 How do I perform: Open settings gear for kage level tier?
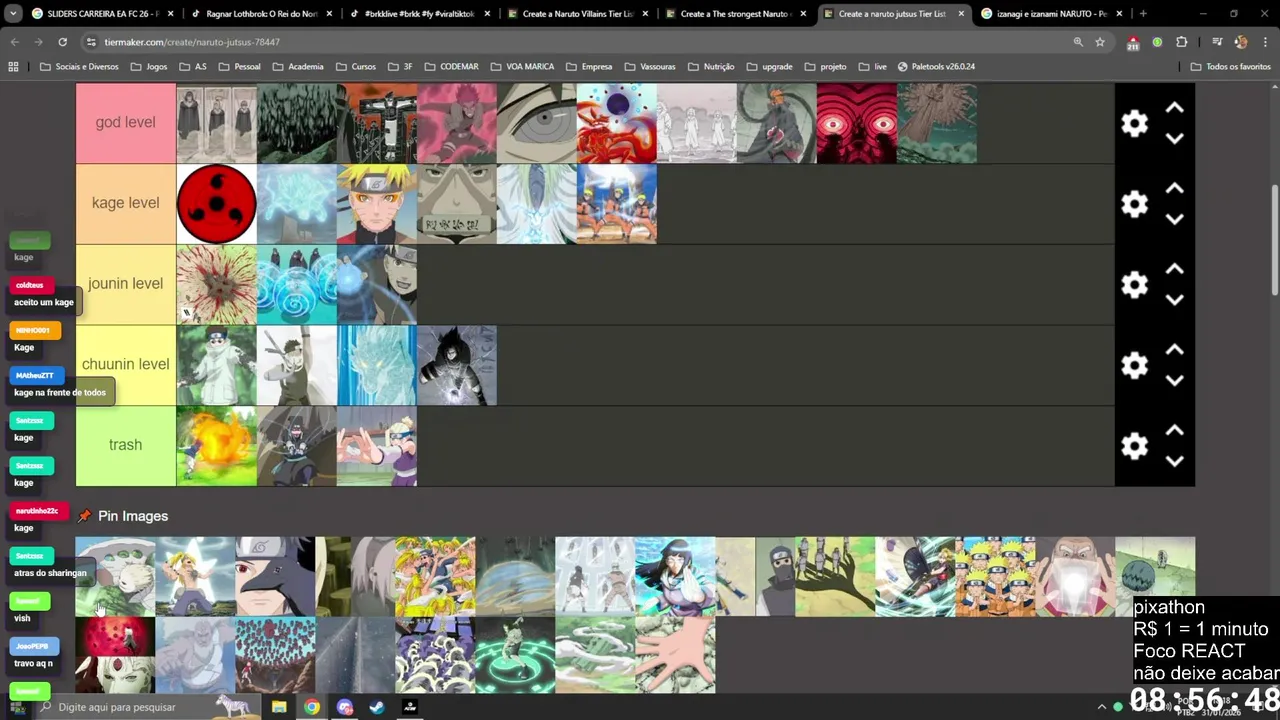pos(1134,204)
